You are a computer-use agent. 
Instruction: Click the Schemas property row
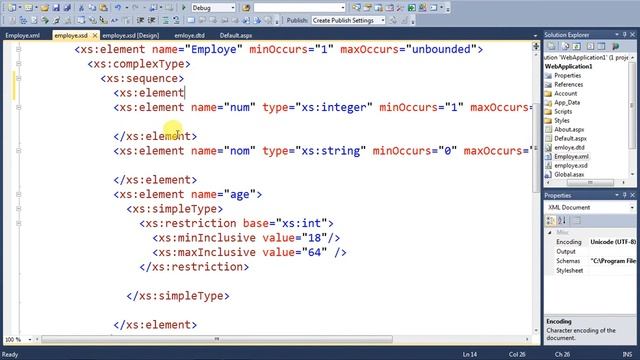591,261
